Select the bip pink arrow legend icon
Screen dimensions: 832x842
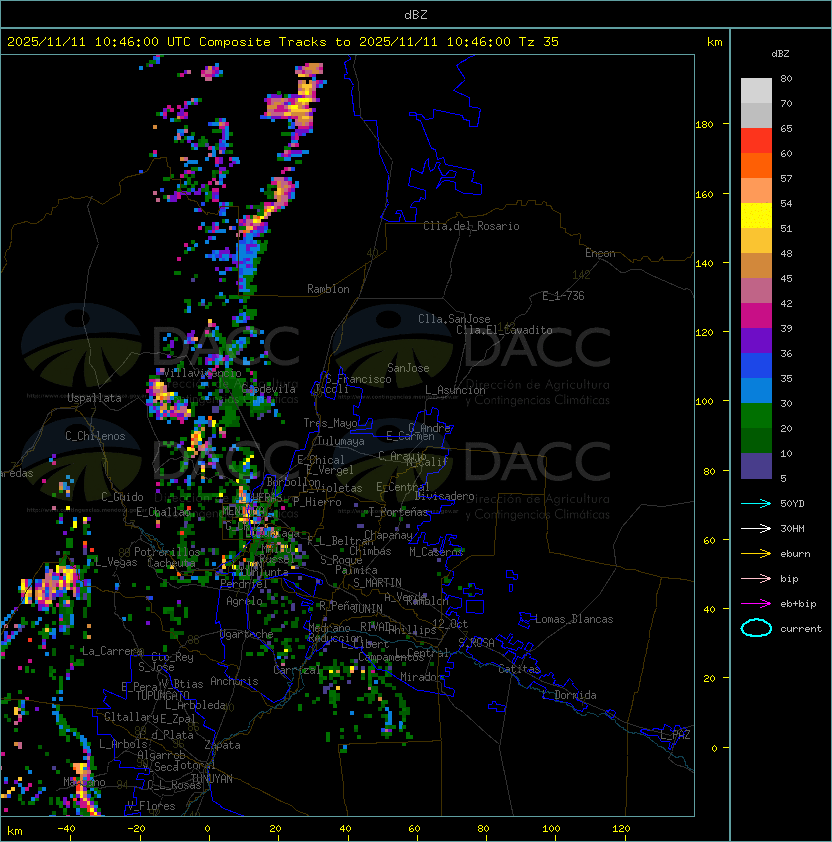click(x=756, y=578)
